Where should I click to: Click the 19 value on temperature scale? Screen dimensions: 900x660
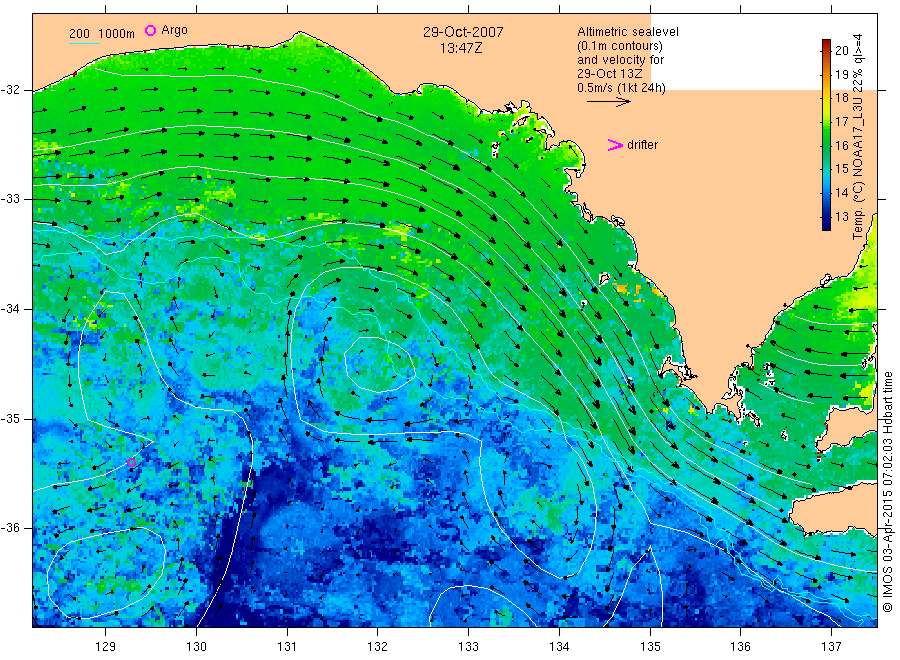point(841,75)
